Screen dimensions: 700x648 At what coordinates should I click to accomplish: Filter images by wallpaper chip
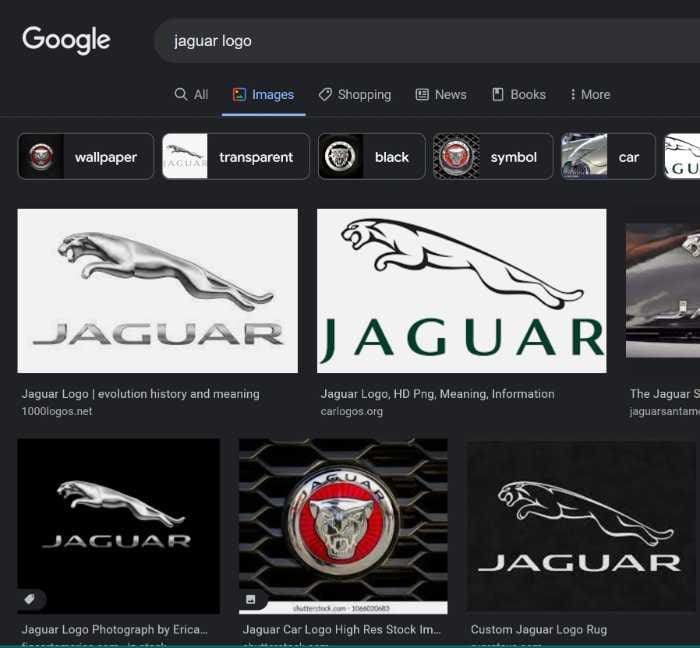click(86, 157)
